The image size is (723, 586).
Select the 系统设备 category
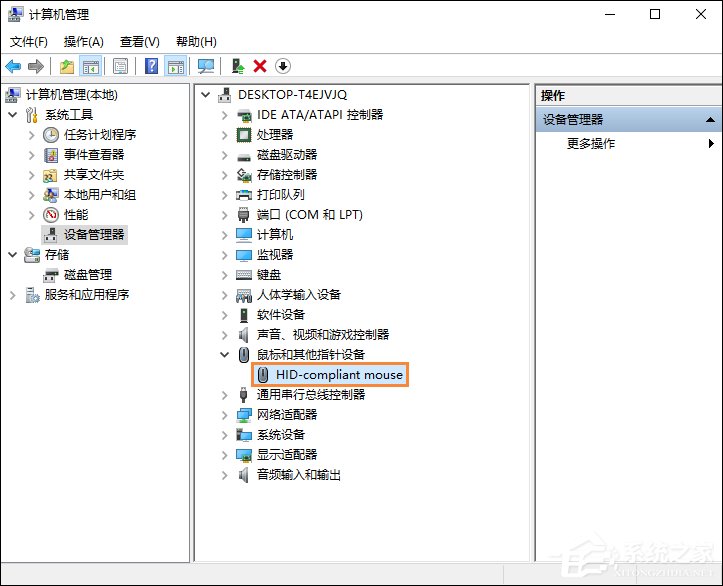[281, 435]
